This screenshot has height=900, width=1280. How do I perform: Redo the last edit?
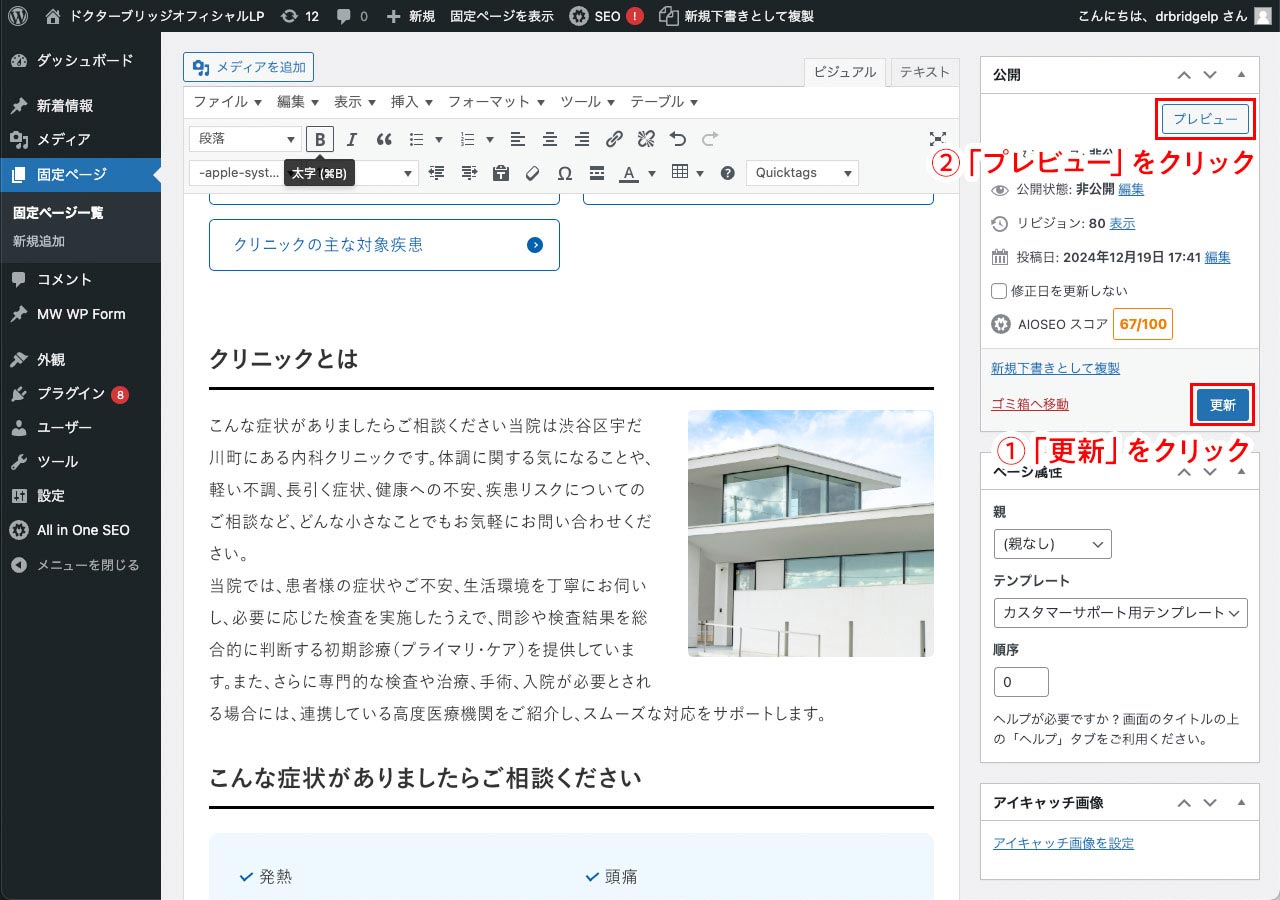point(710,139)
